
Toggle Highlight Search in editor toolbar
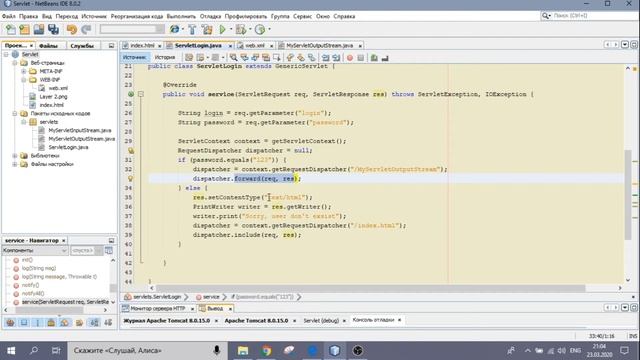coord(266,58)
